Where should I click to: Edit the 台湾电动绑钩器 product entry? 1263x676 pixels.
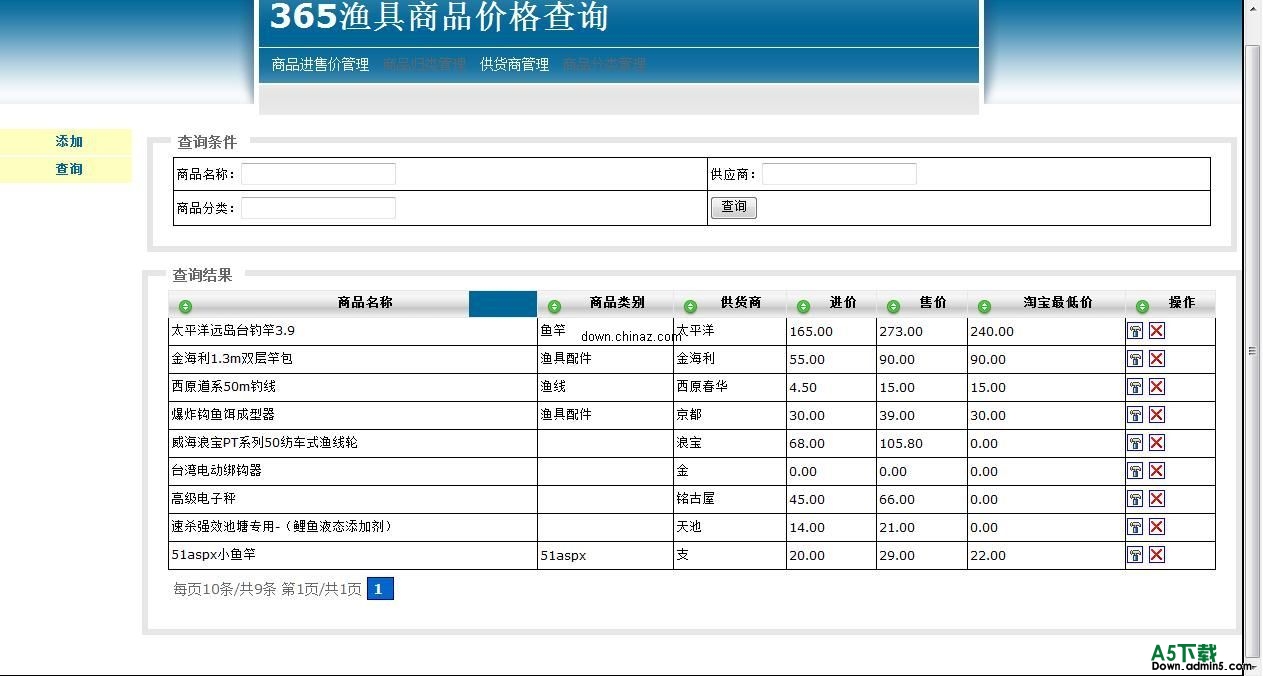point(1135,471)
